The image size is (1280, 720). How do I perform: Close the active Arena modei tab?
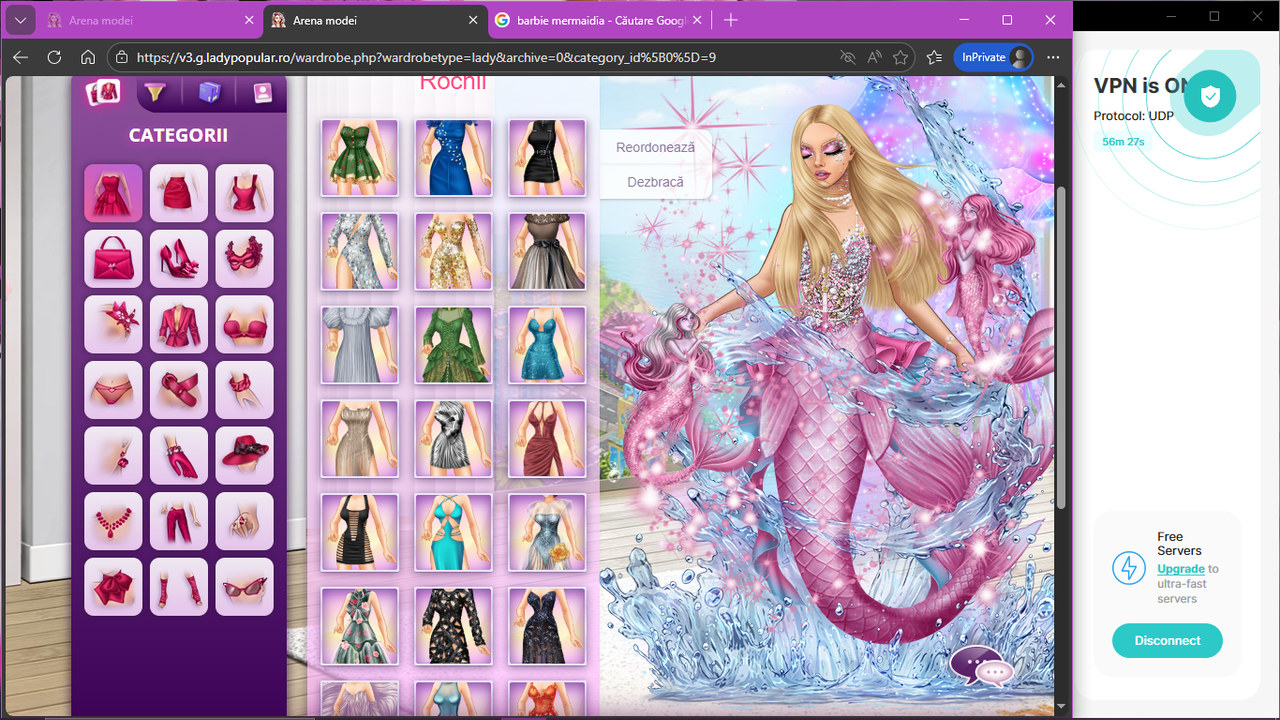pyautogui.click(x=474, y=20)
